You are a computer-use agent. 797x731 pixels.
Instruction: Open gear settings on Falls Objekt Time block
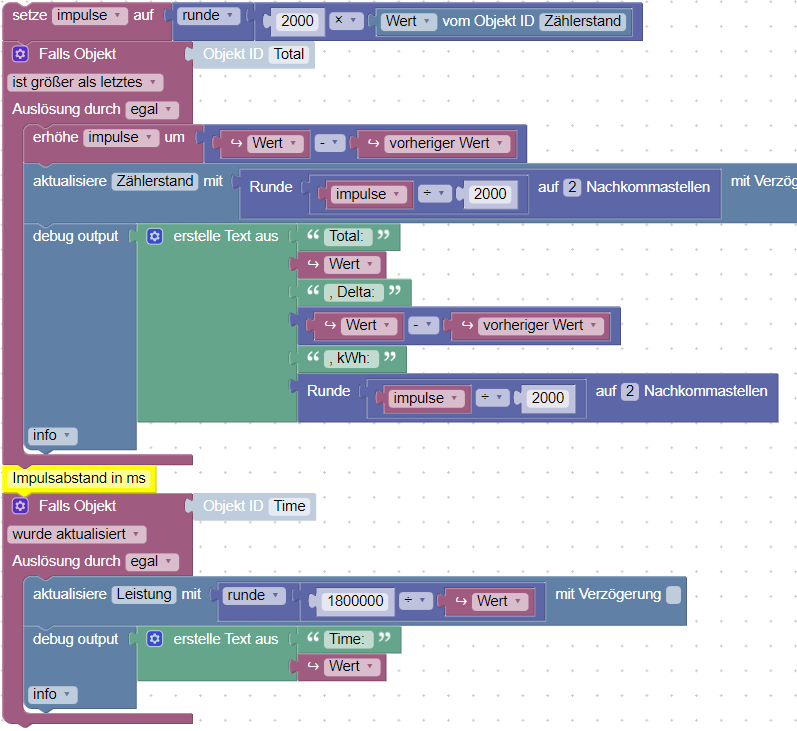click(20, 506)
